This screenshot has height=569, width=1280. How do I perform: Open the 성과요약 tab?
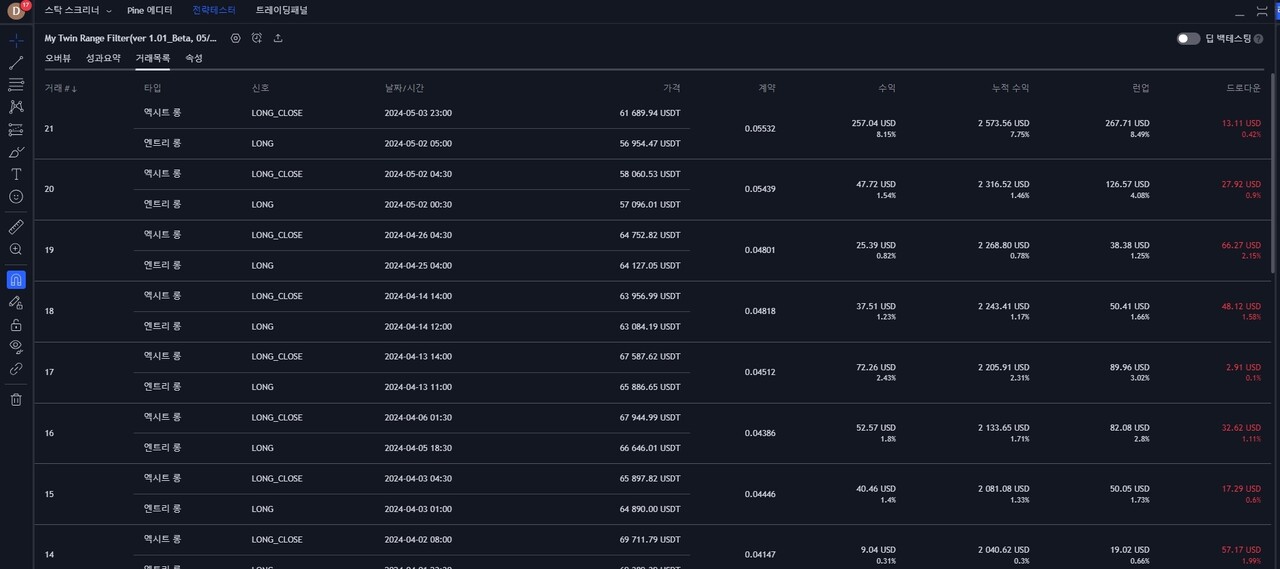[x=103, y=58]
